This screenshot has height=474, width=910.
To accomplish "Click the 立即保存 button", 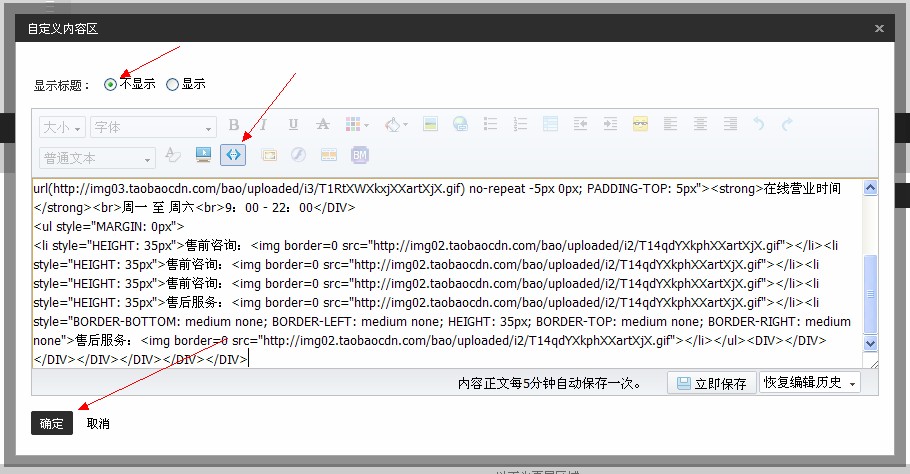I will click(x=711, y=384).
